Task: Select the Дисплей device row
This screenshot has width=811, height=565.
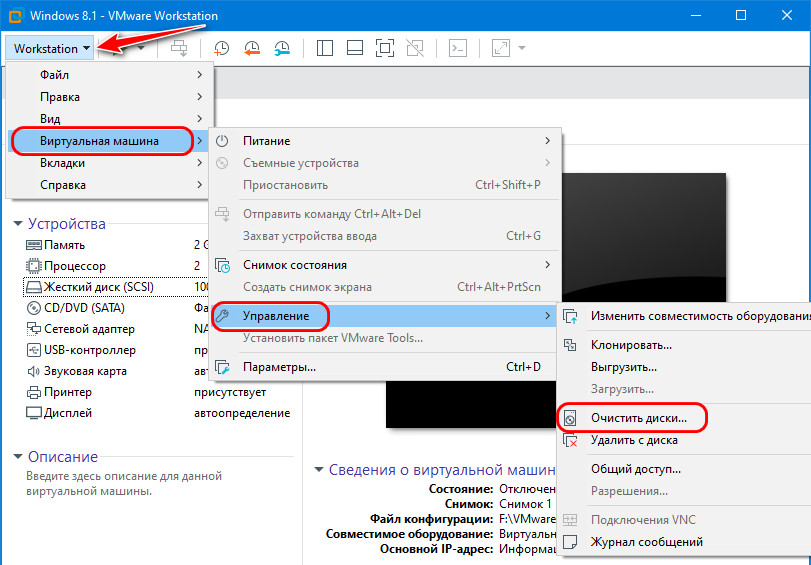Action: (x=158, y=413)
